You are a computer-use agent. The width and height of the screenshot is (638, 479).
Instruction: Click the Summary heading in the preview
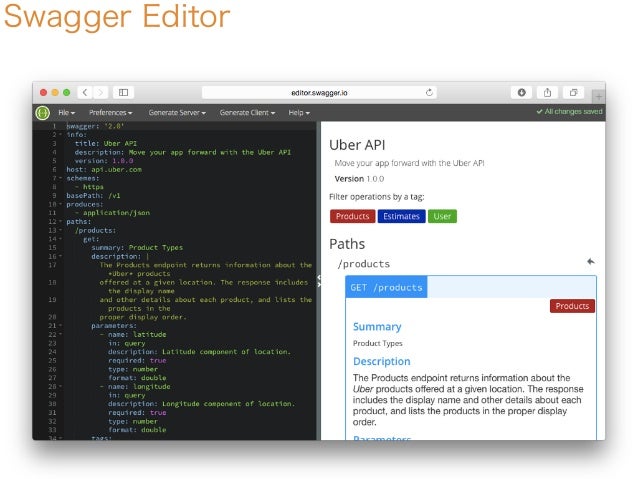(377, 327)
